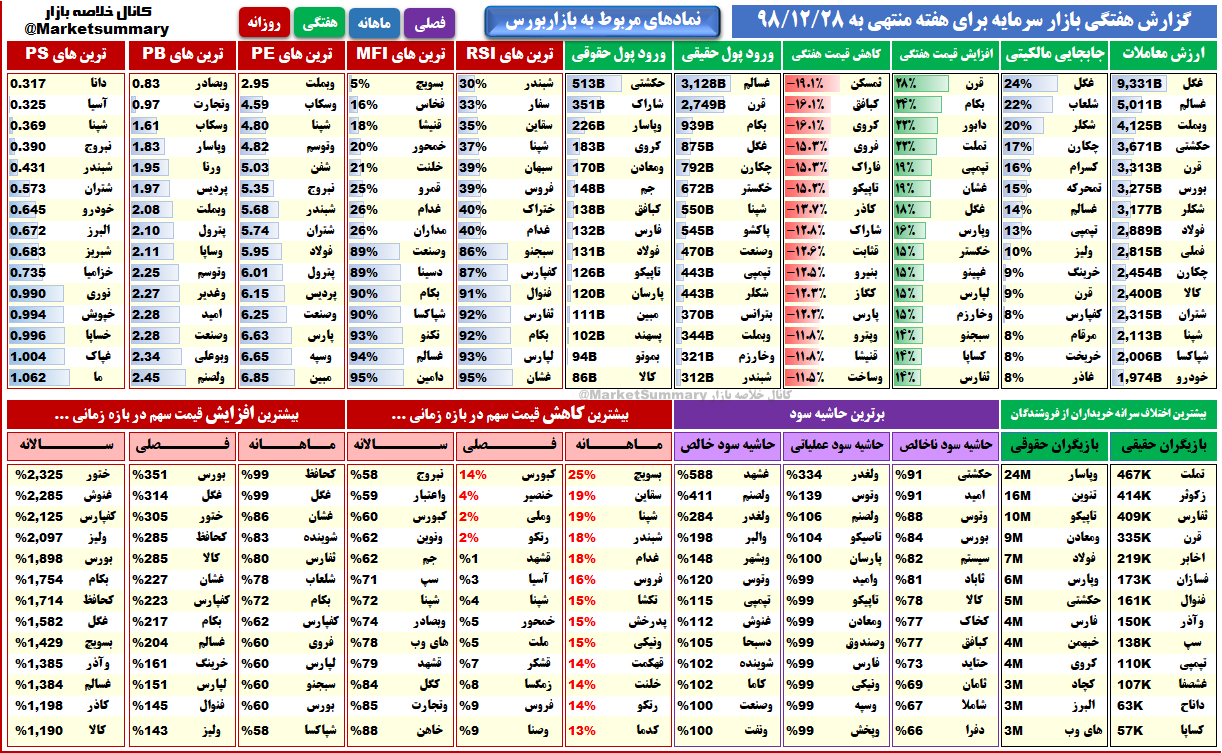Click the 588% net margin value

point(694,475)
